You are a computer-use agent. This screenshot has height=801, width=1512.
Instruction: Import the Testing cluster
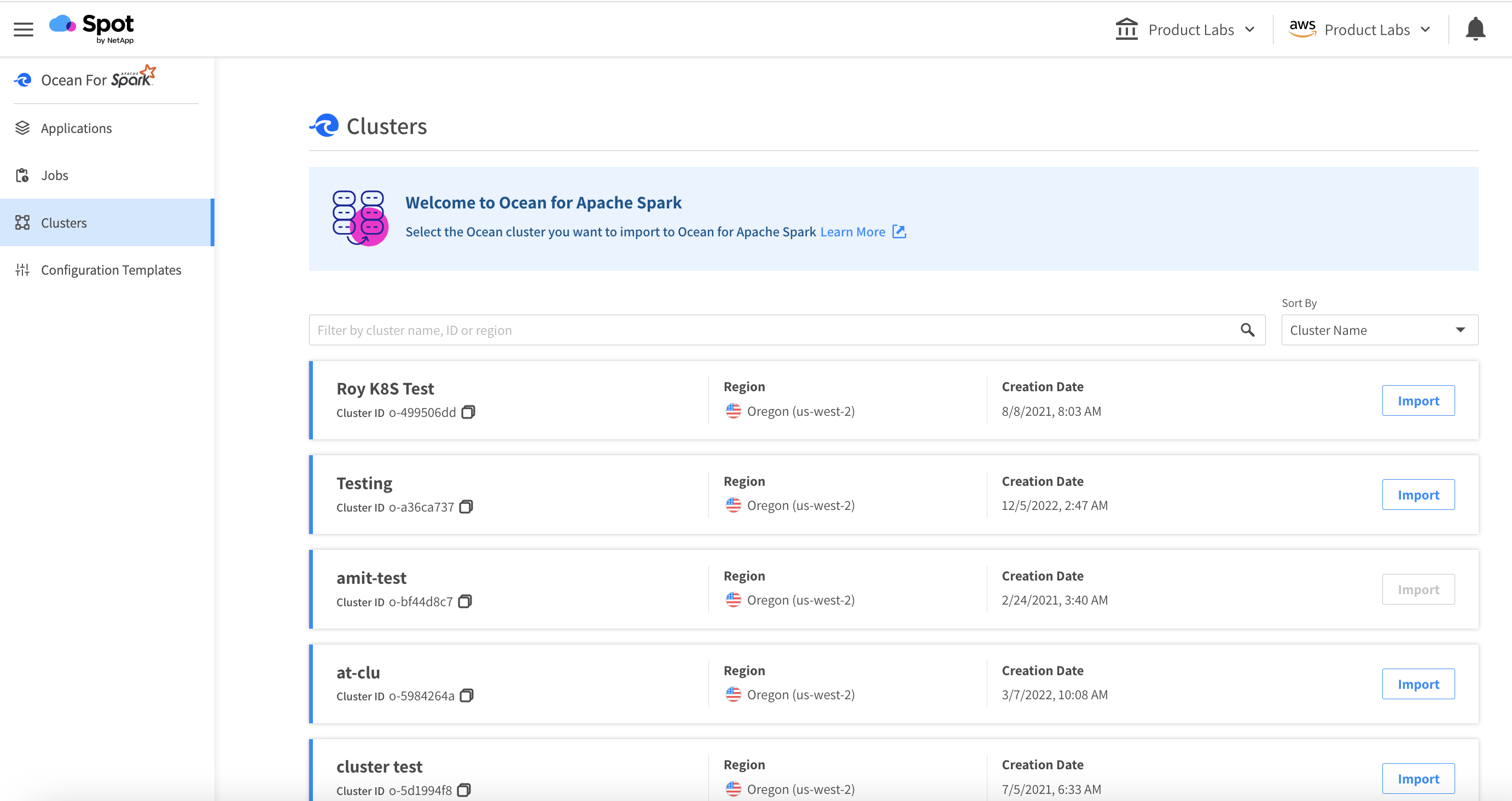tap(1418, 495)
